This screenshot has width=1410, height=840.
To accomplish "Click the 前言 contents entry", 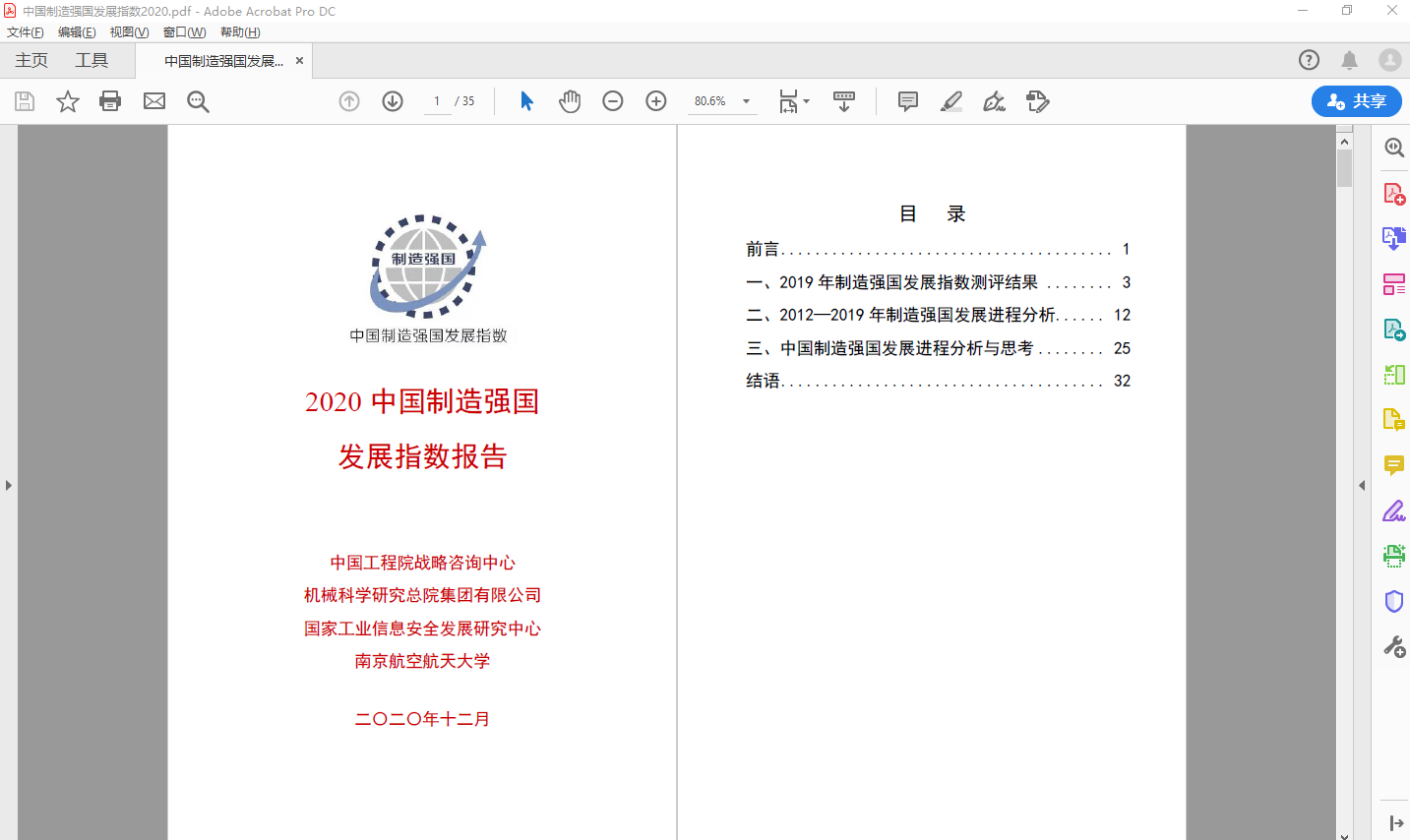I will pyautogui.click(x=938, y=249).
